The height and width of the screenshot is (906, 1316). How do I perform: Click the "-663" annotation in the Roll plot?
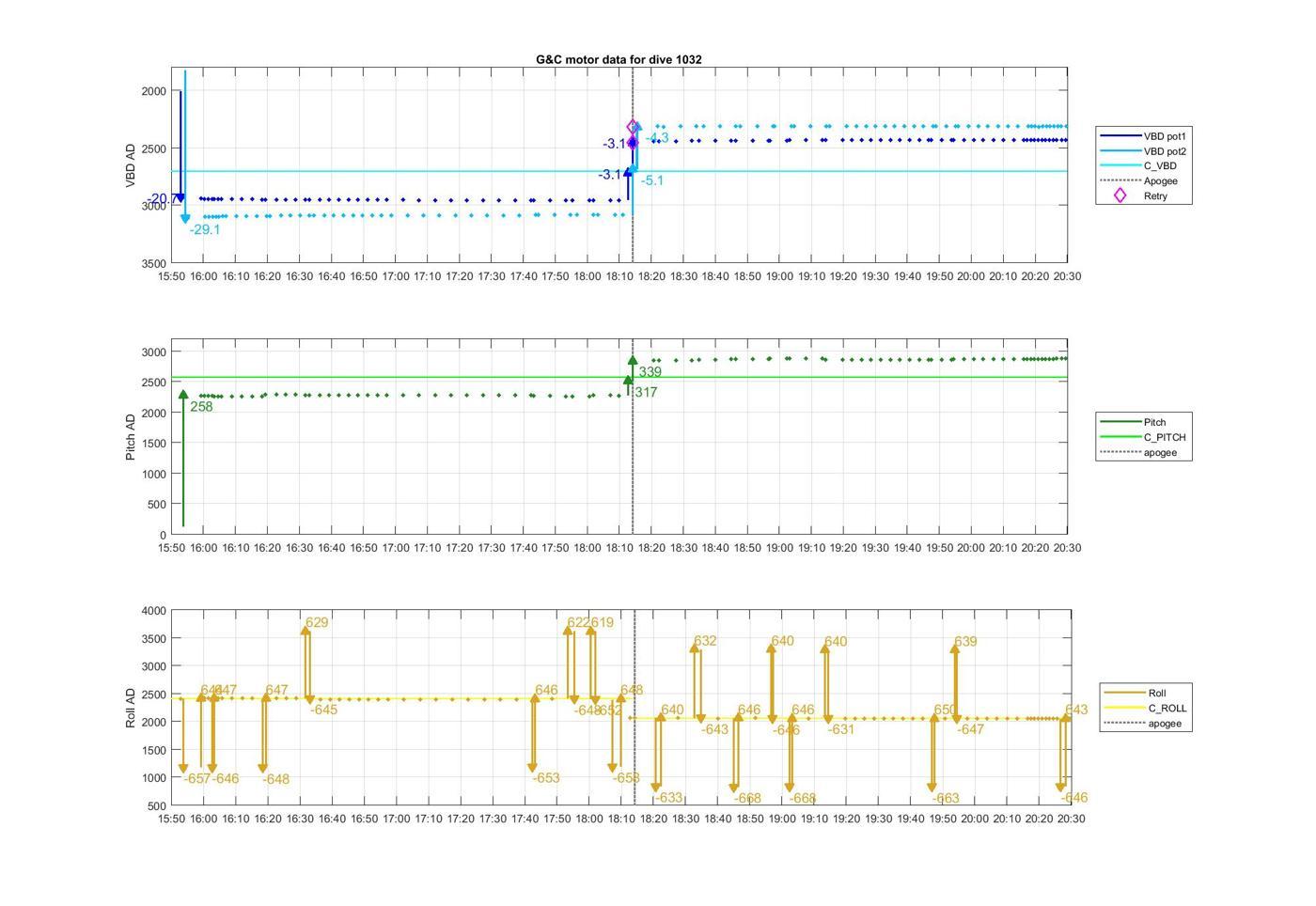(x=946, y=799)
